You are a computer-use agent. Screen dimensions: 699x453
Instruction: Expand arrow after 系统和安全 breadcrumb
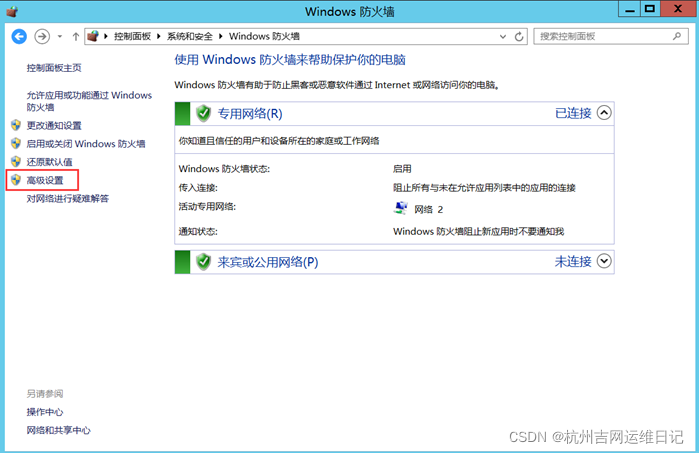tap(221, 37)
